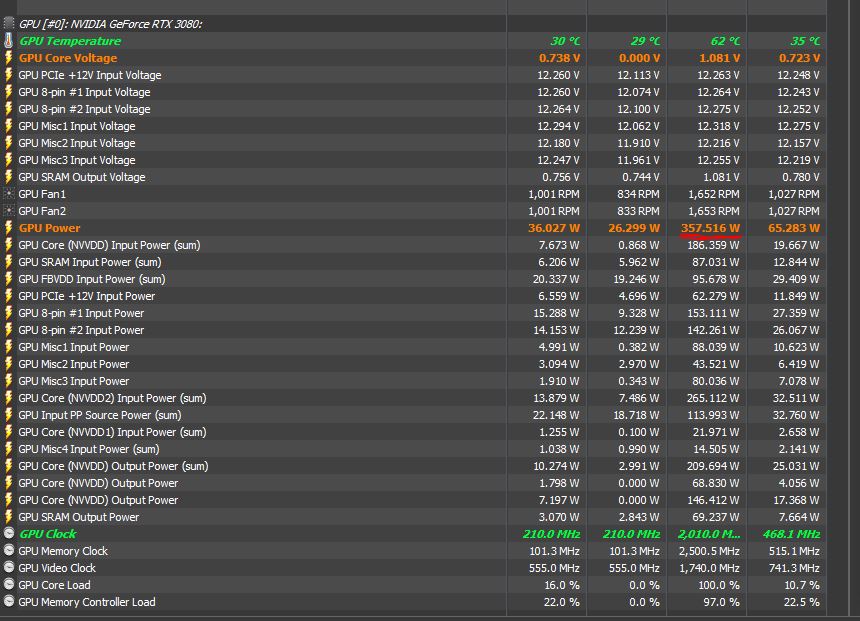Select the GPU Temperature sensor row label
The width and height of the screenshot is (860, 621).
tap(69, 41)
